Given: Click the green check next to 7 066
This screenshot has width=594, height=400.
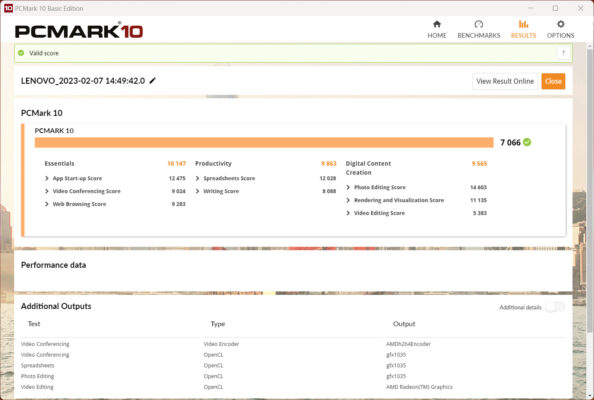Looking at the screenshot, I should click(x=527, y=142).
